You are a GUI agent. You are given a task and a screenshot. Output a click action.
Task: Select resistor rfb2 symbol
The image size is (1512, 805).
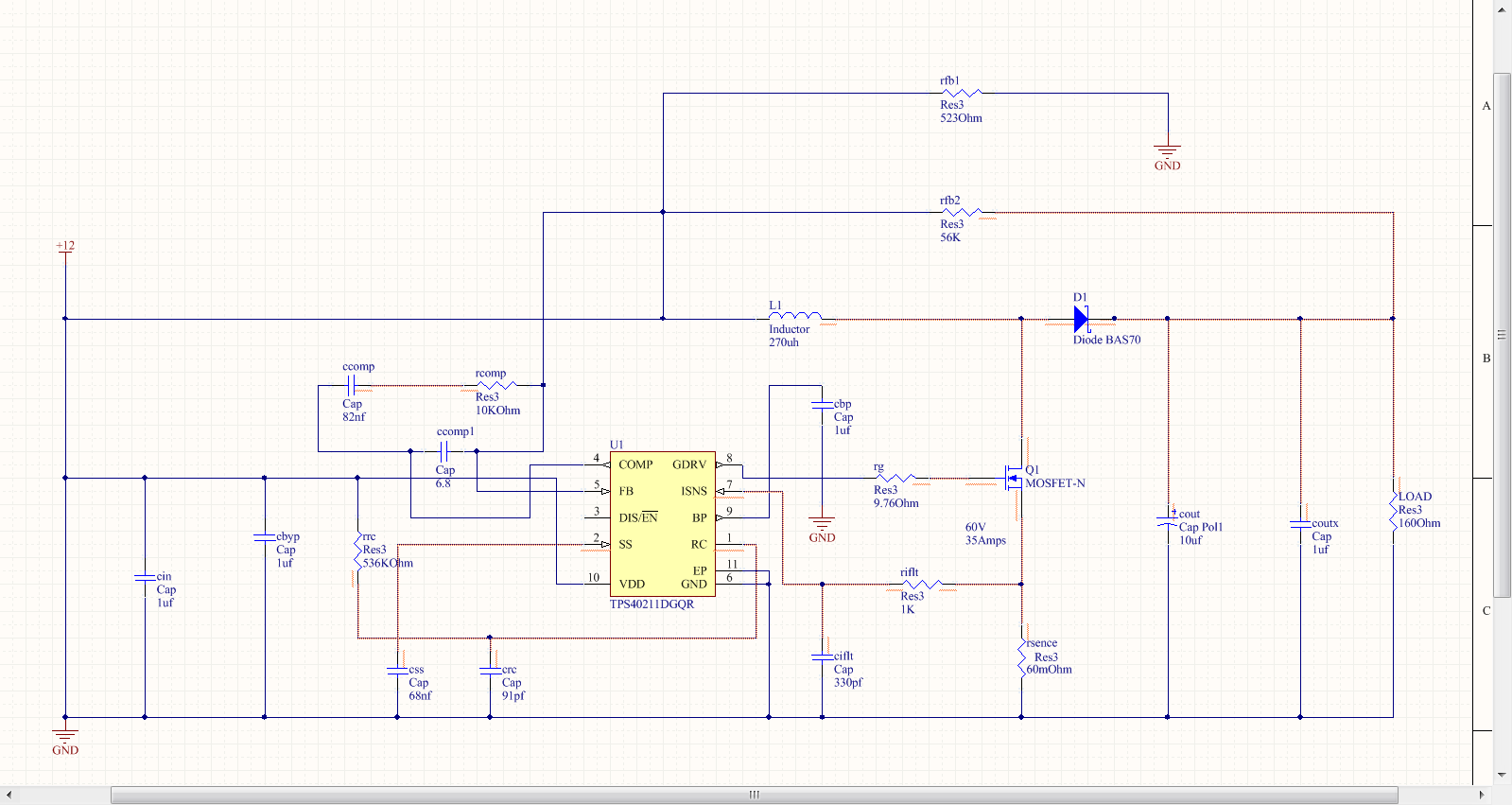[x=963, y=212]
